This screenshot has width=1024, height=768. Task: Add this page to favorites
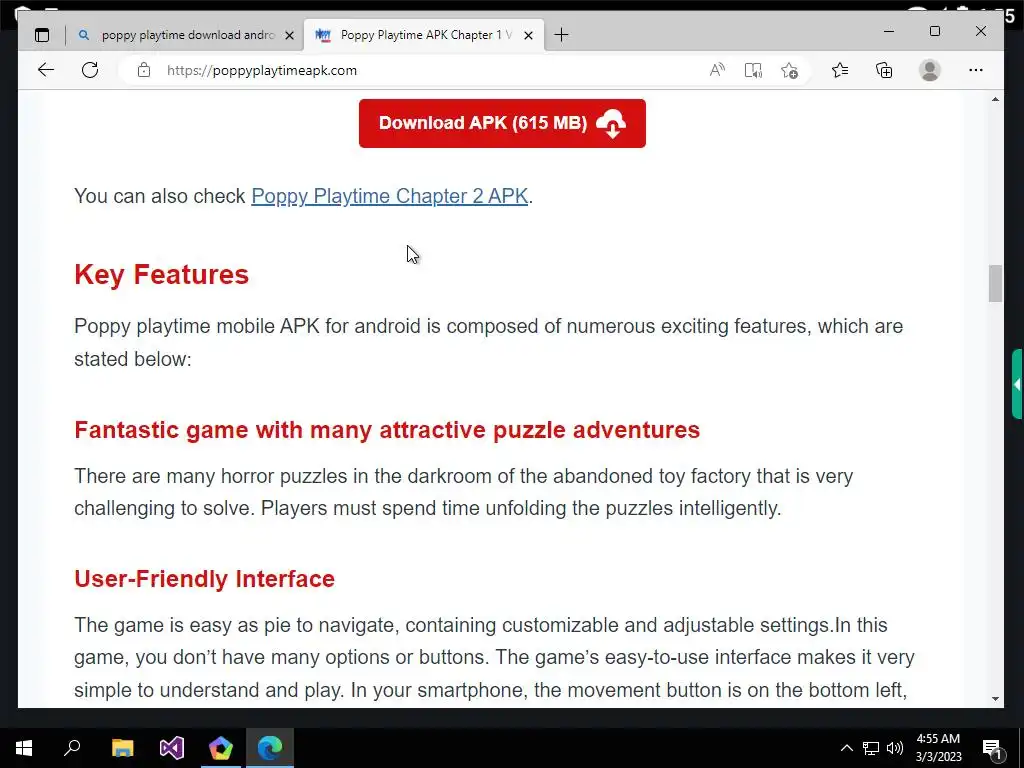point(790,70)
